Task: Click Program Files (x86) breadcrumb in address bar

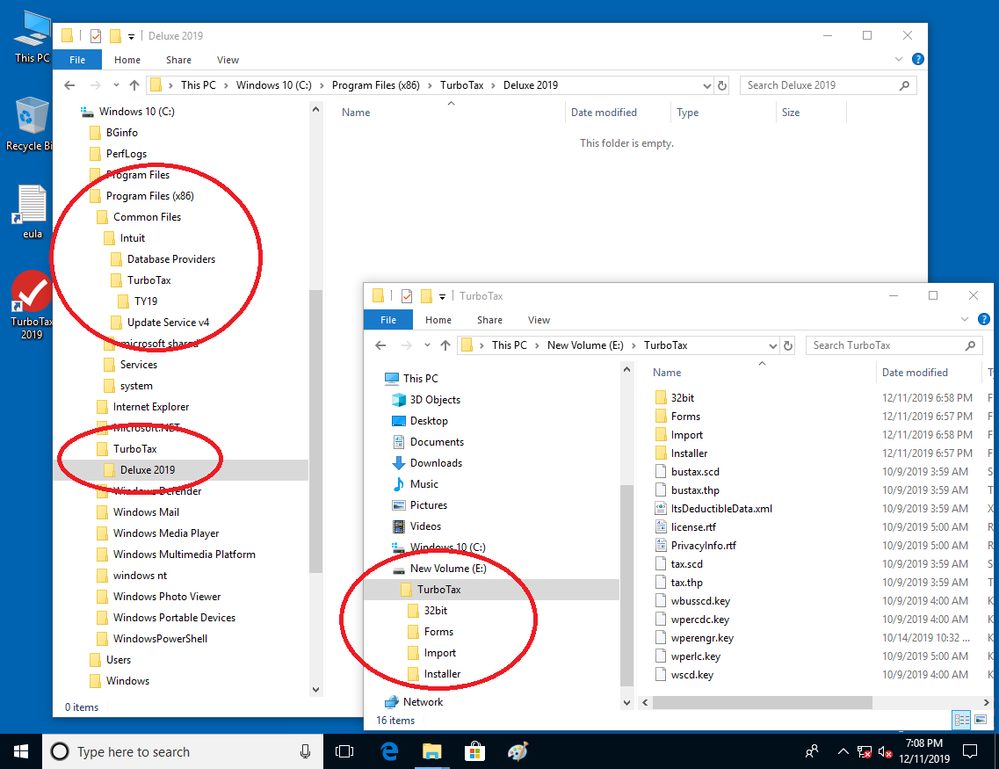Action: tap(376, 85)
